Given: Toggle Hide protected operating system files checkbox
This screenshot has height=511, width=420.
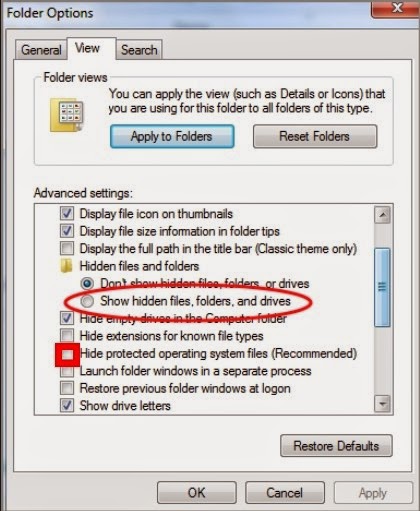Looking at the screenshot, I should [x=67, y=354].
